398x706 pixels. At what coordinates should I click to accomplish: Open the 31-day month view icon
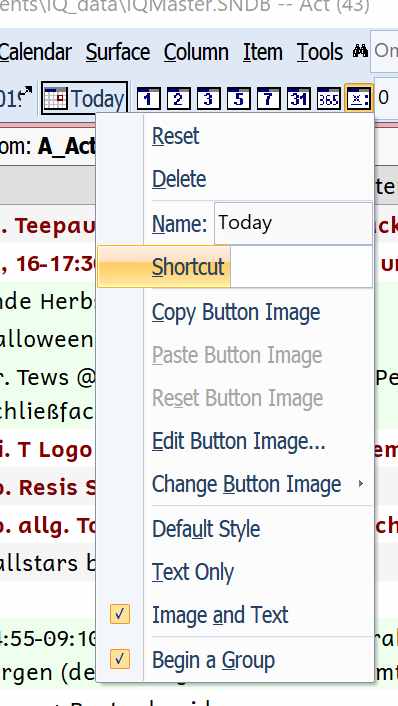(299, 98)
